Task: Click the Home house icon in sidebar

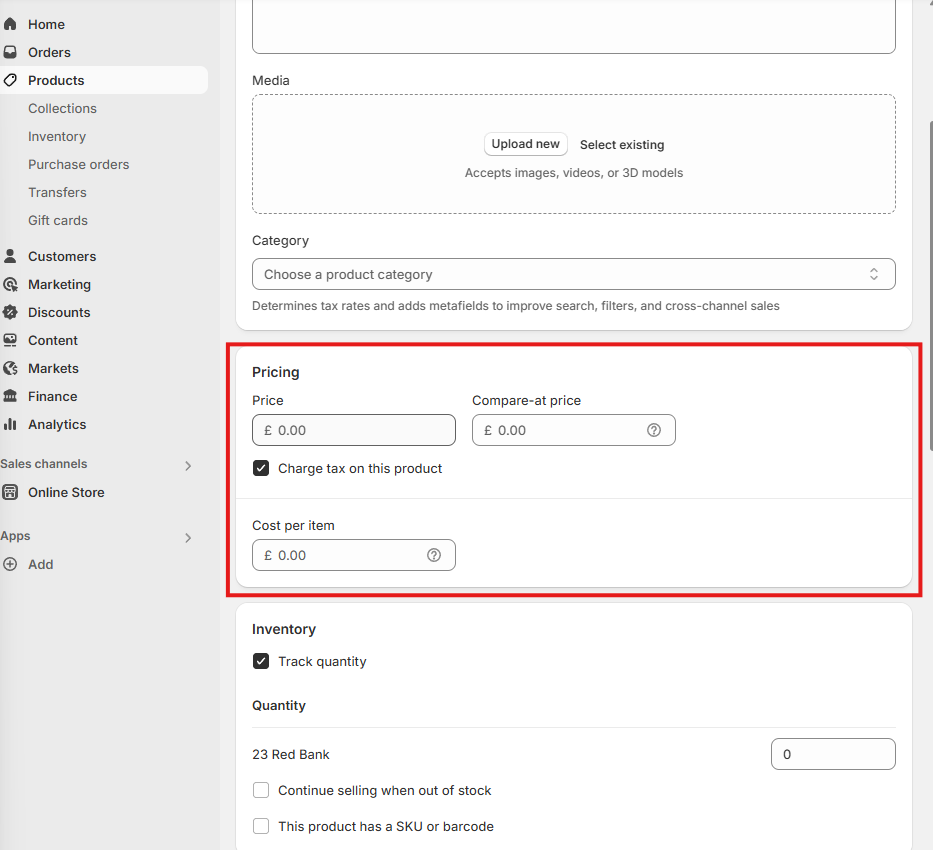Action: click(10, 24)
